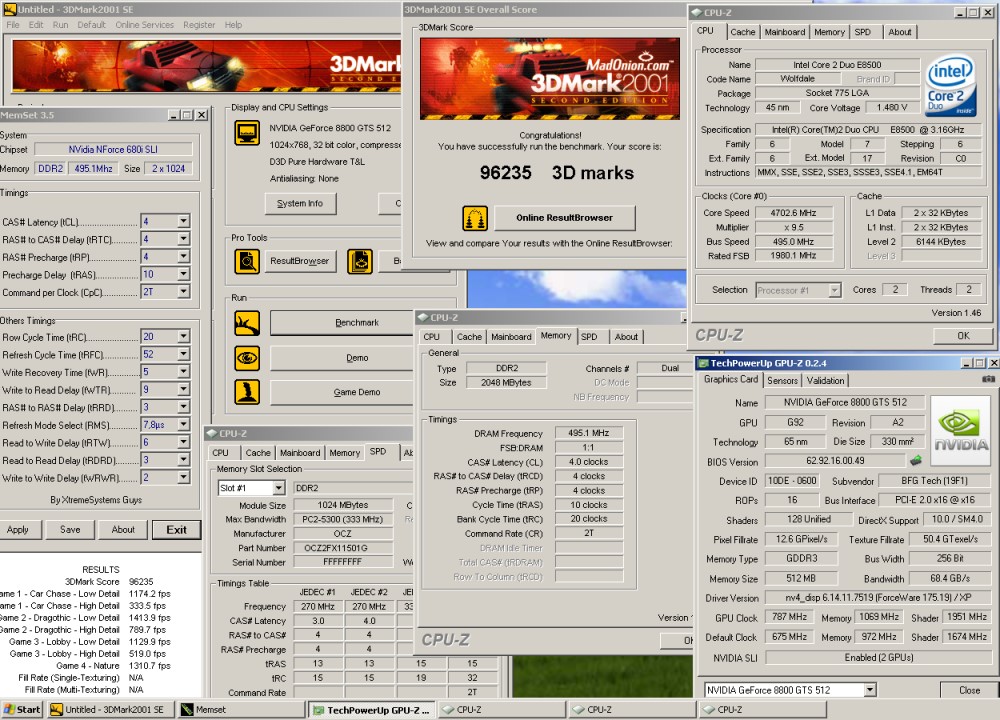Viewport: 1000px width, 720px height.
Task: Click the monitor icon in Display and CPU Settings
Action: (x=246, y=133)
